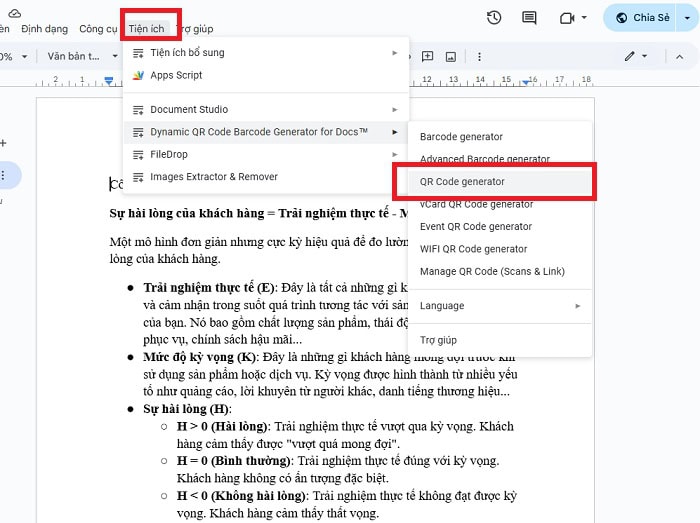Click the insert image toolbar icon
The height and width of the screenshot is (523, 700).
coord(451,57)
